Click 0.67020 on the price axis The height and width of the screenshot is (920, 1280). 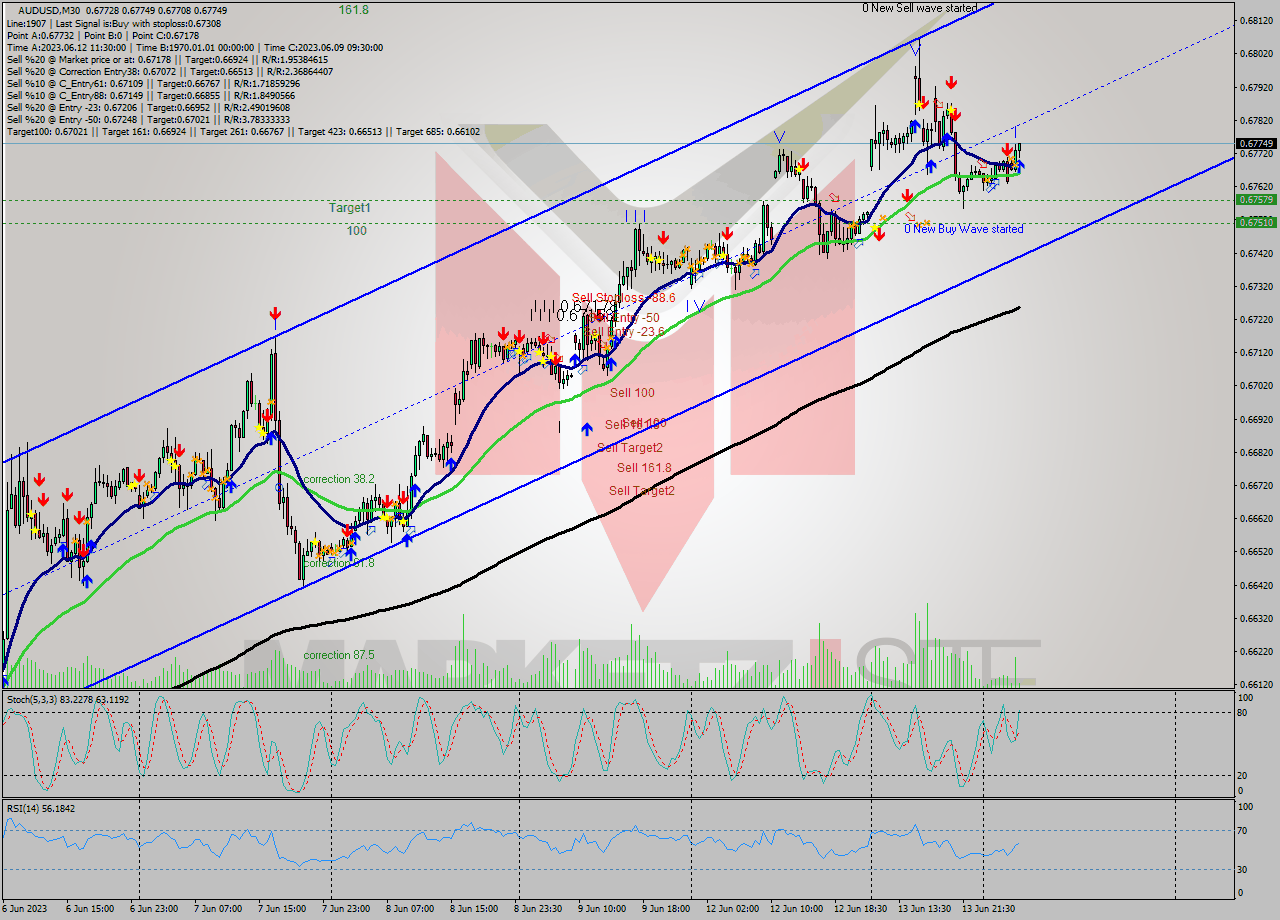[1256, 385]
